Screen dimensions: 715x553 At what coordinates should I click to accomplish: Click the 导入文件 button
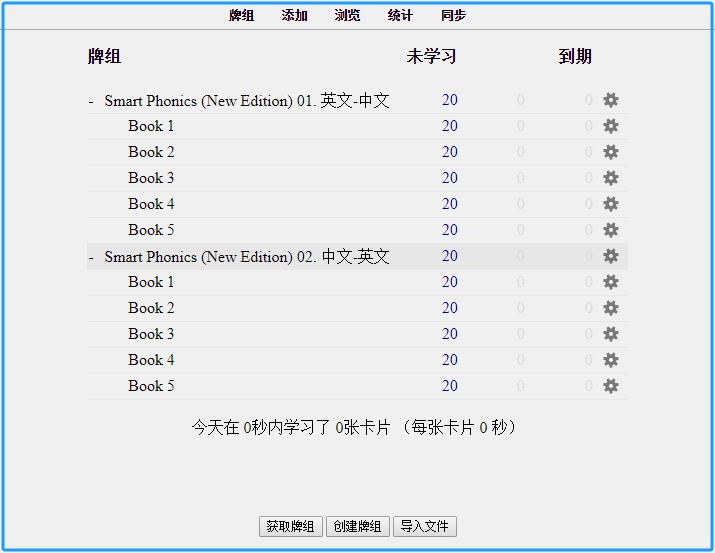(425, 527)
